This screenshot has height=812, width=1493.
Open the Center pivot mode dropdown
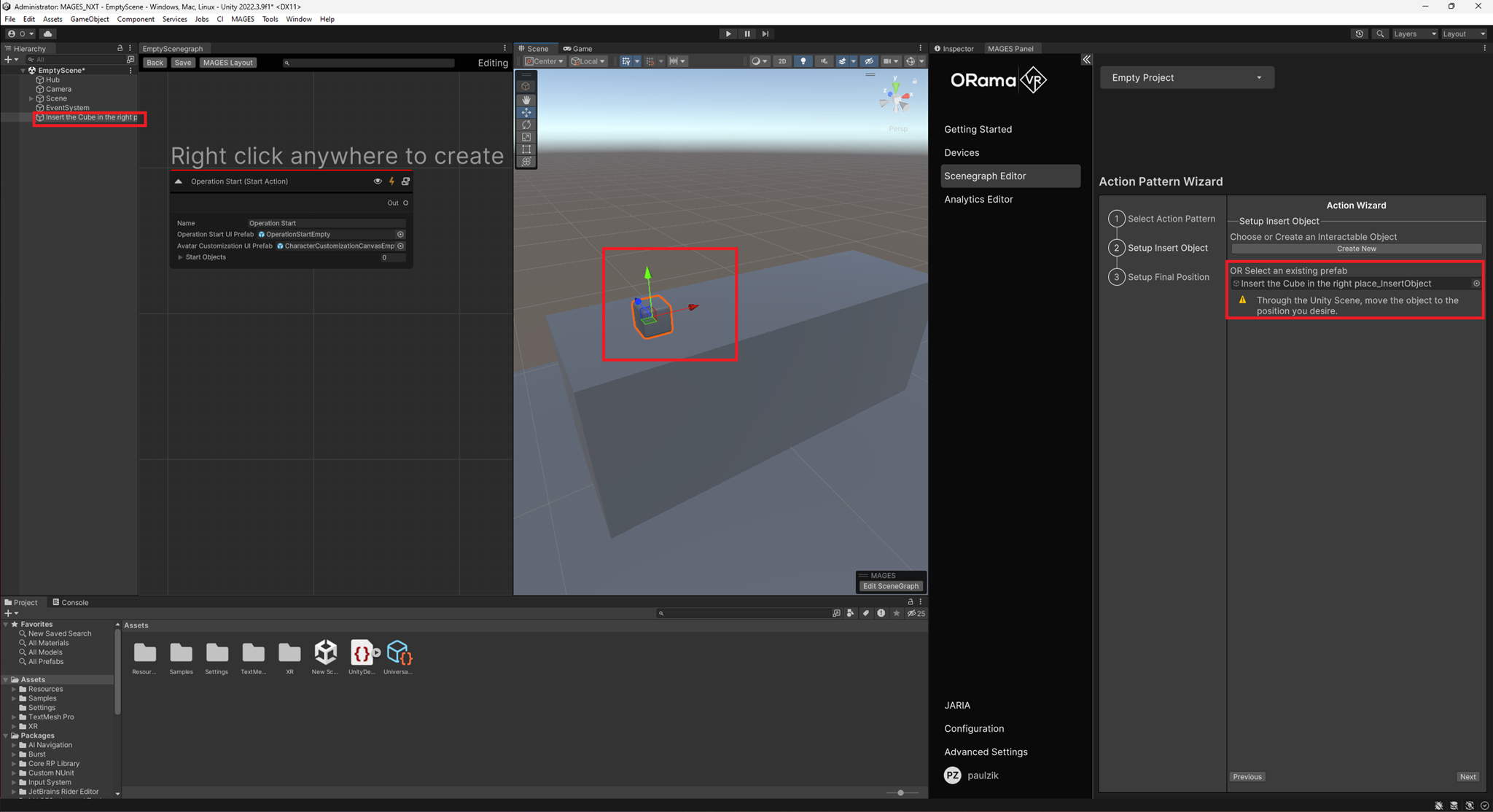545,61
